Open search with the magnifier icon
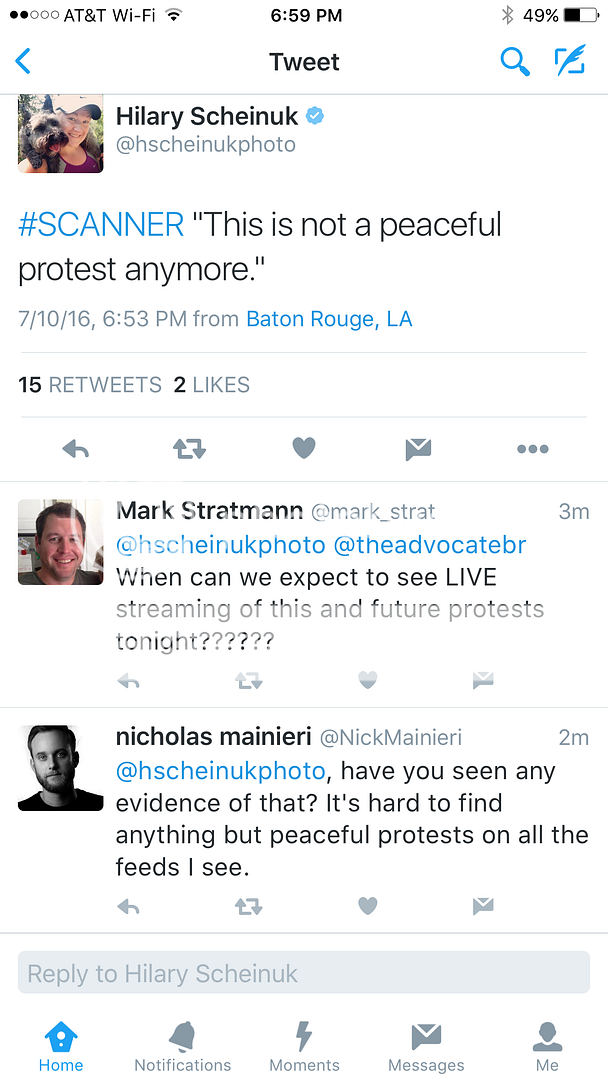Image resolution: width=608 pixels, height=1080 pixels. [514, 62]
